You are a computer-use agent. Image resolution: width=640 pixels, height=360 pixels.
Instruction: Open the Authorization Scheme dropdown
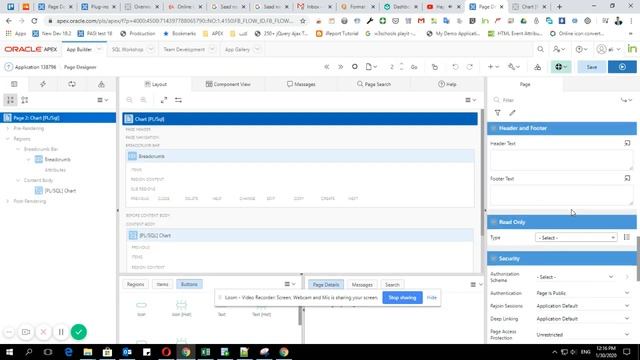pyautogui.click(x=576, y=277)
